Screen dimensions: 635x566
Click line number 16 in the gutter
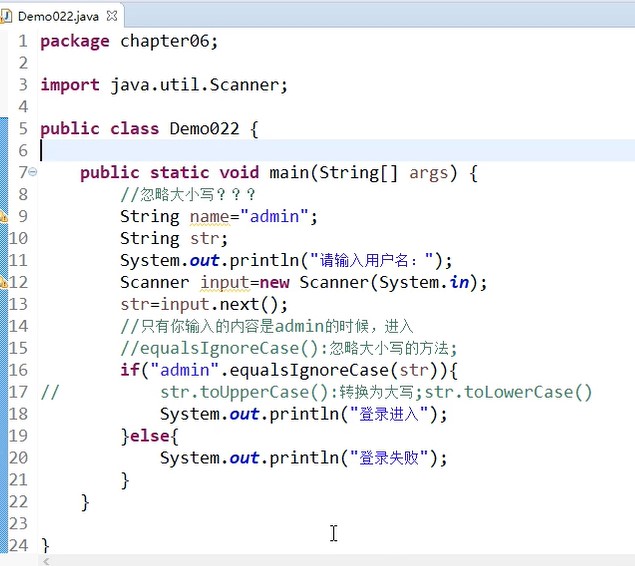click(x=19, y=370)
